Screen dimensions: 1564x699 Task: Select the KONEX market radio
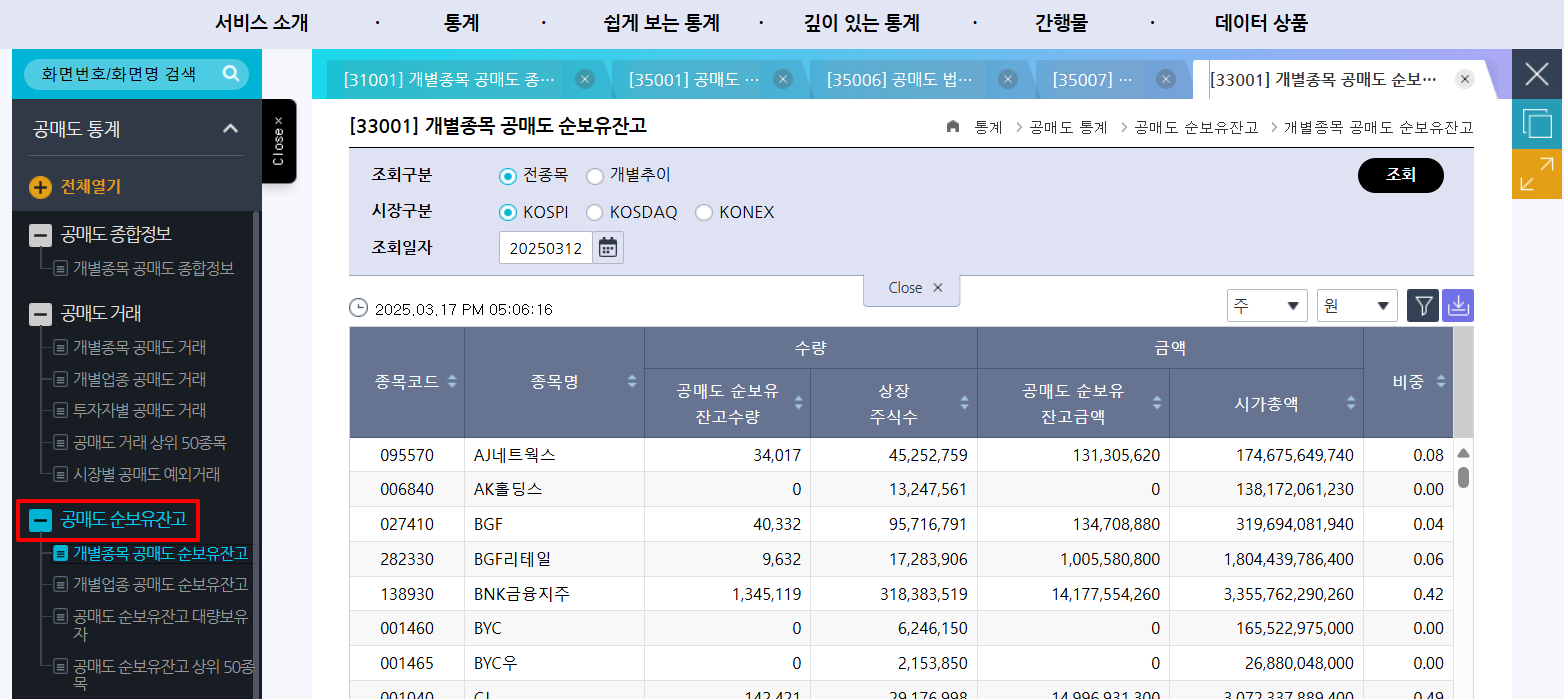click(704, 212)
